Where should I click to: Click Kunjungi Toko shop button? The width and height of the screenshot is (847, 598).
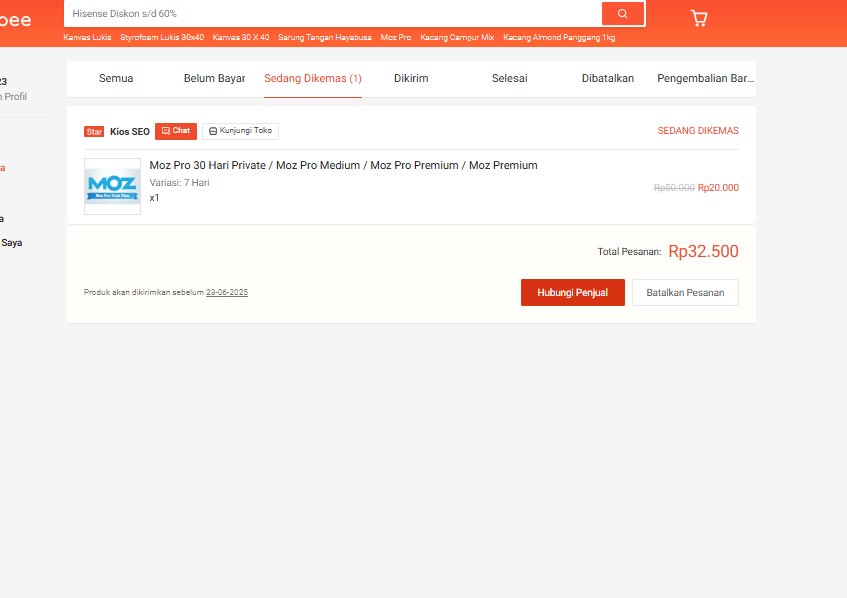coord(240,131)
